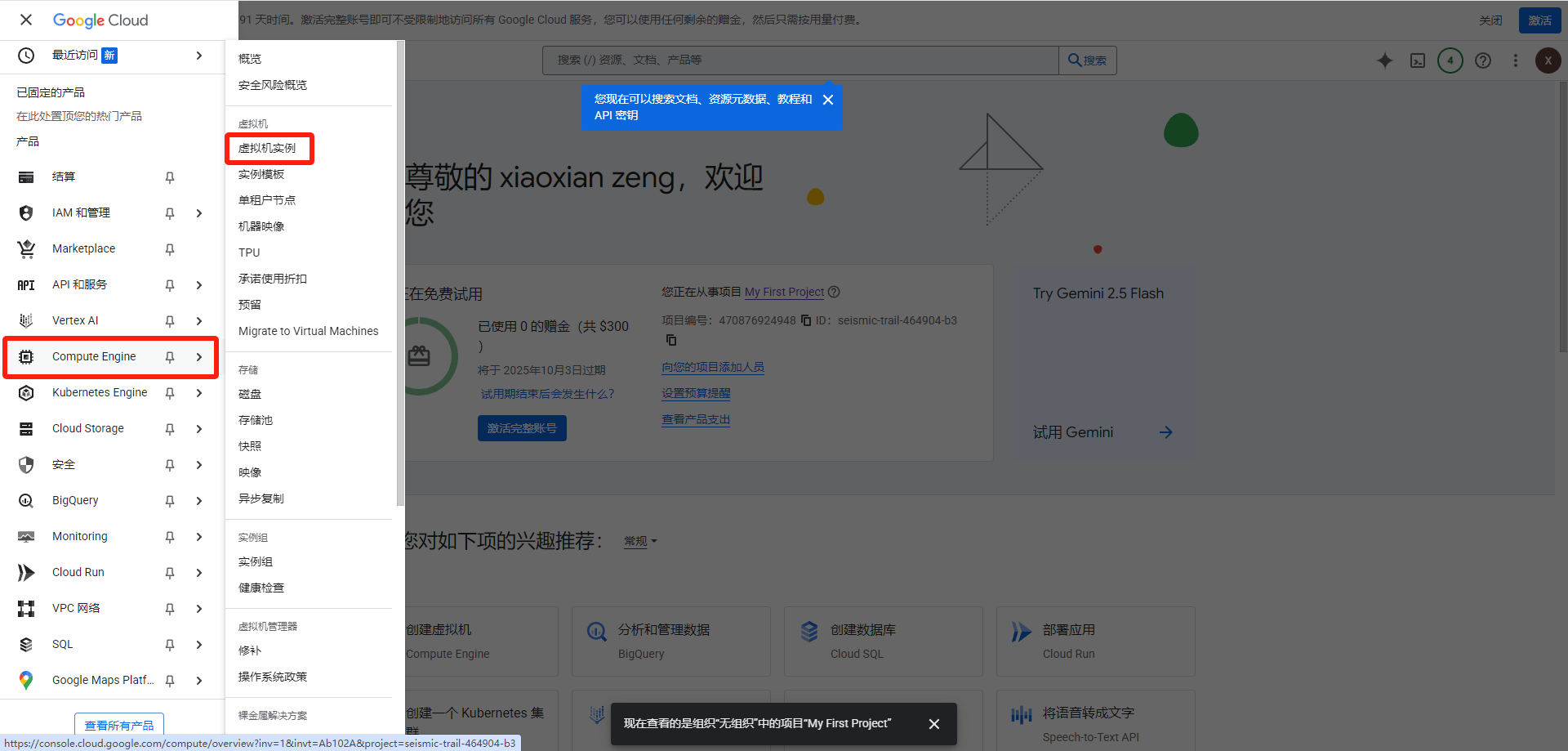This screenshot has height=751, width=1568.
Task: Click the SQL icon in sidebar
Action: (26, 645)
